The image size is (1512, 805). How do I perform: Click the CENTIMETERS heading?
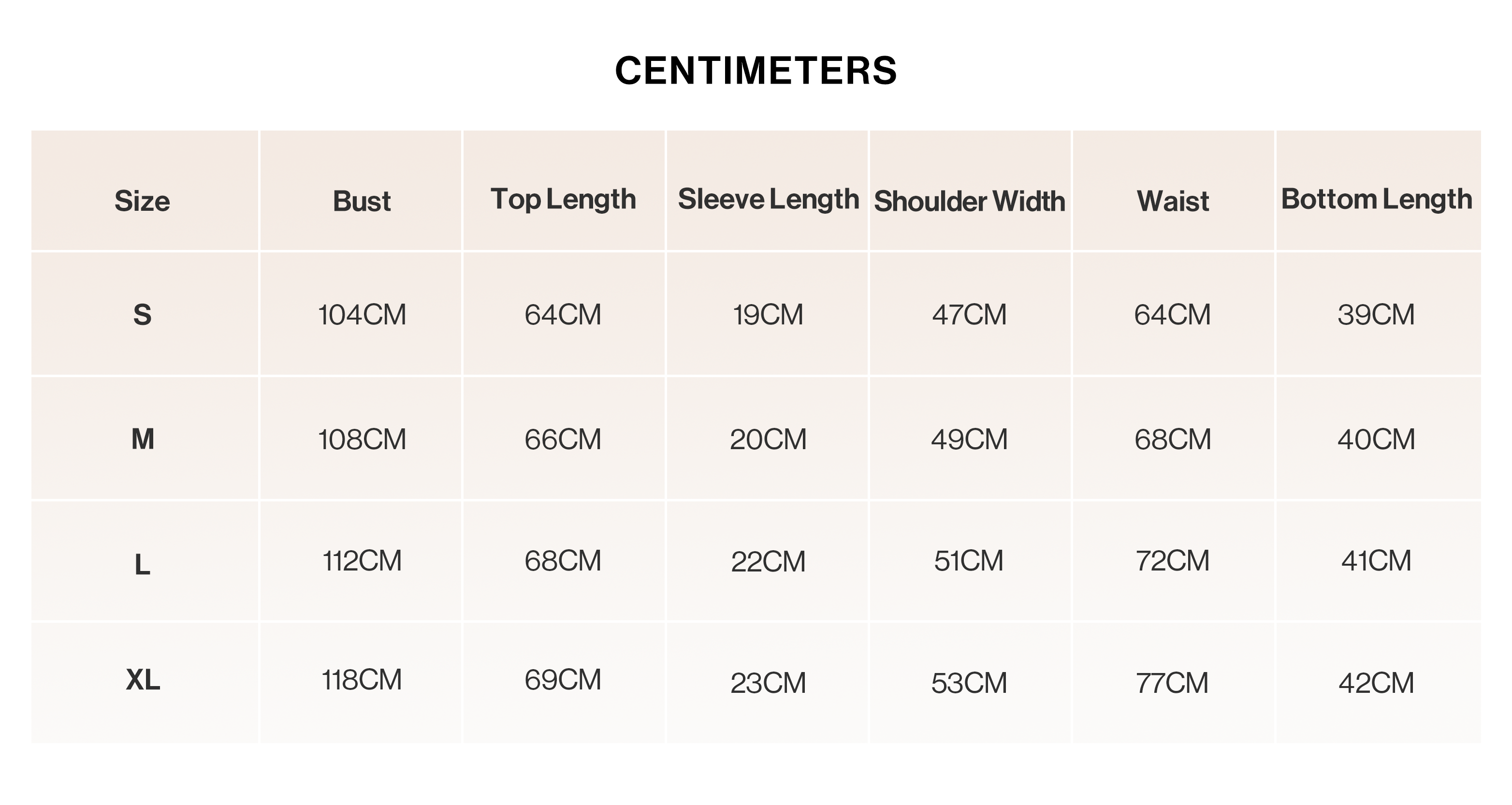click(x=756, y=71)
